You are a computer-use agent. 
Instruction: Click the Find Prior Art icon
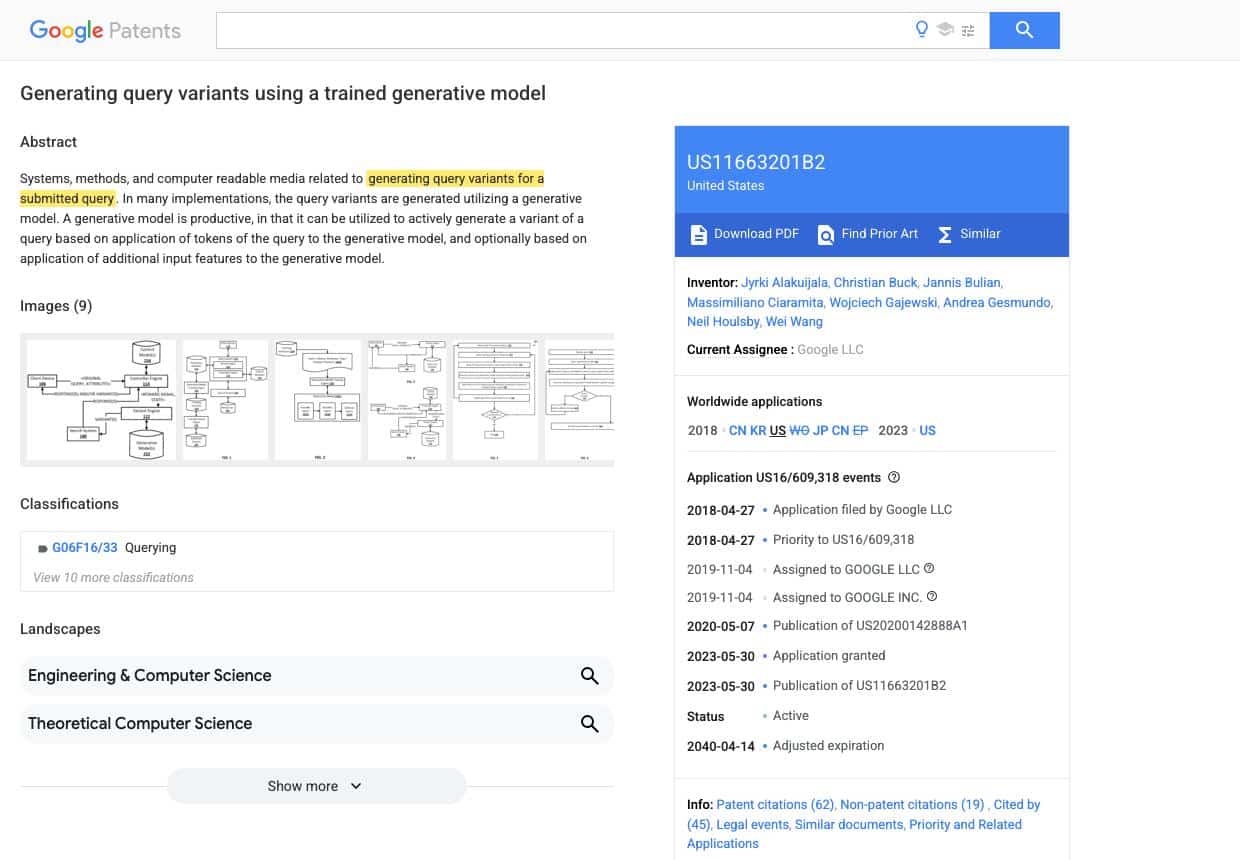(x=826, y=234)
